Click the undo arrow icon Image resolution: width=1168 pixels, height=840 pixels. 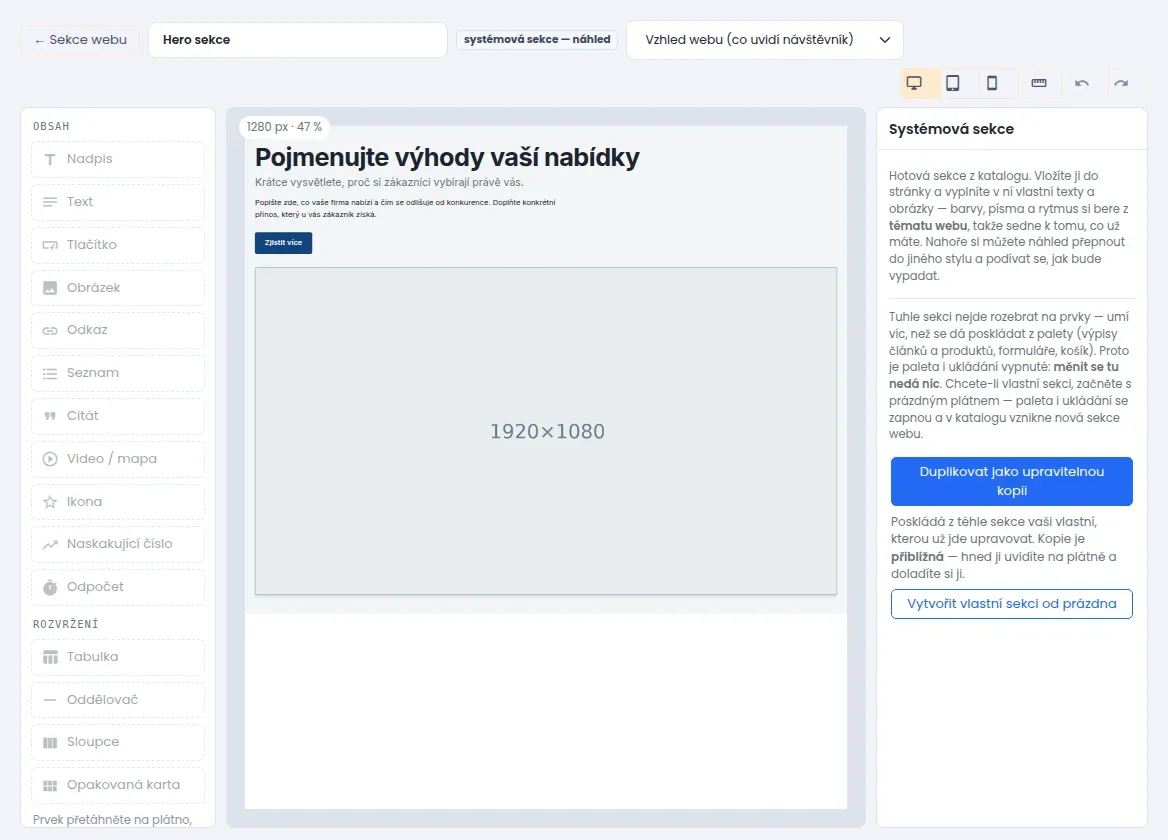coord(1082,83)
